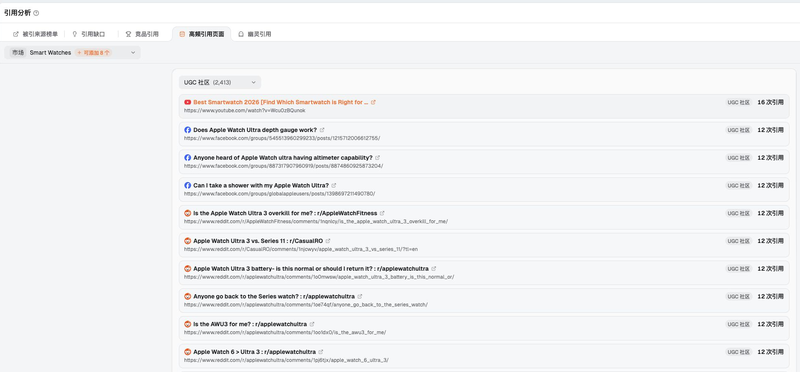Viewport: 800px width, 372px height.
Task: Open Apple Watch 6 > Ultra 3 post
Action: click(255, 352)
